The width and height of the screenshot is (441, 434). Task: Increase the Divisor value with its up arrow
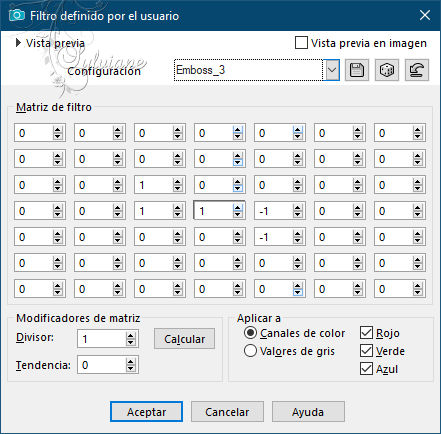click(x=130, y=336)
